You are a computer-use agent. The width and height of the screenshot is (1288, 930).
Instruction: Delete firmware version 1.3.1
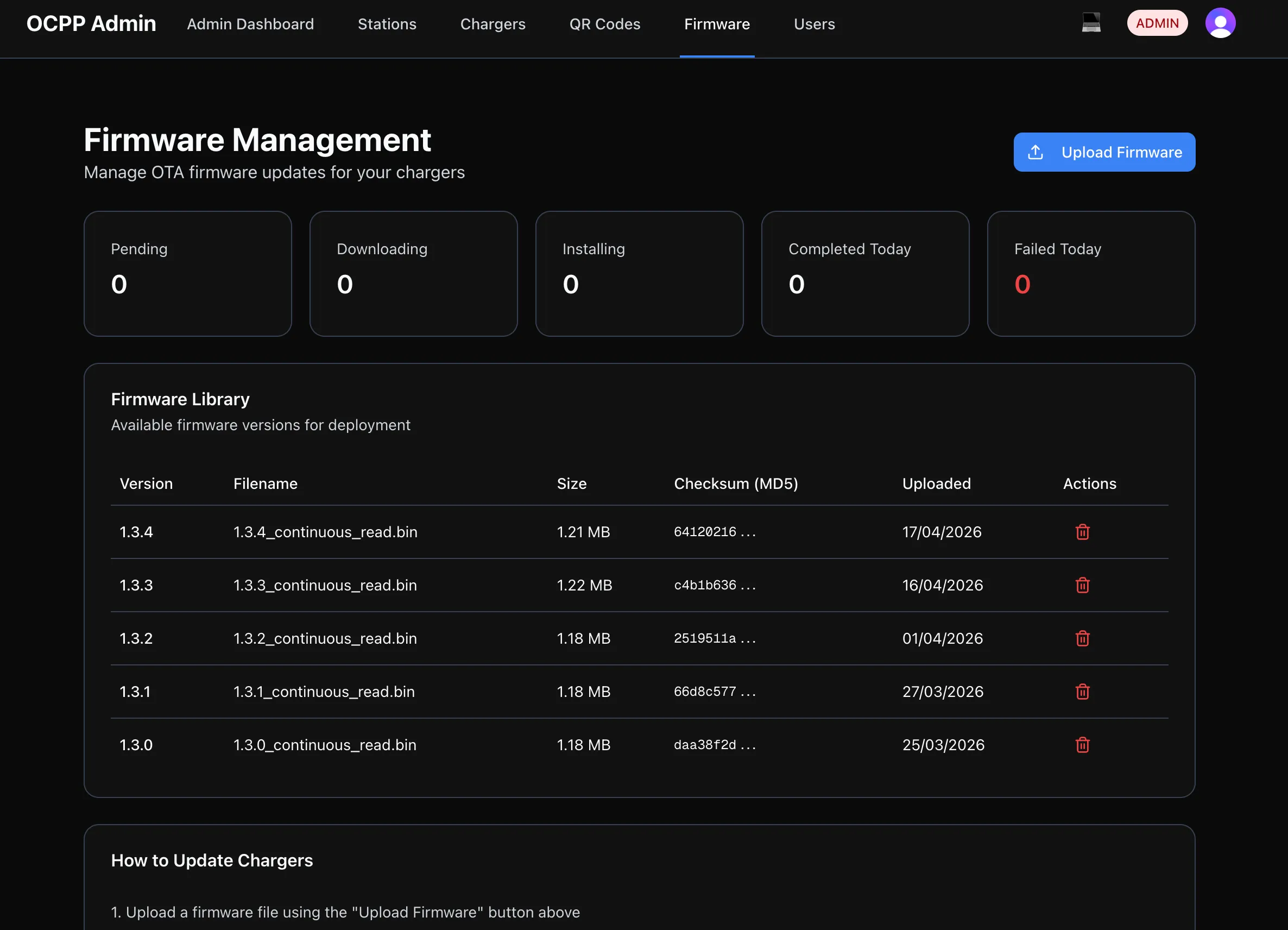click(1082, 692)
